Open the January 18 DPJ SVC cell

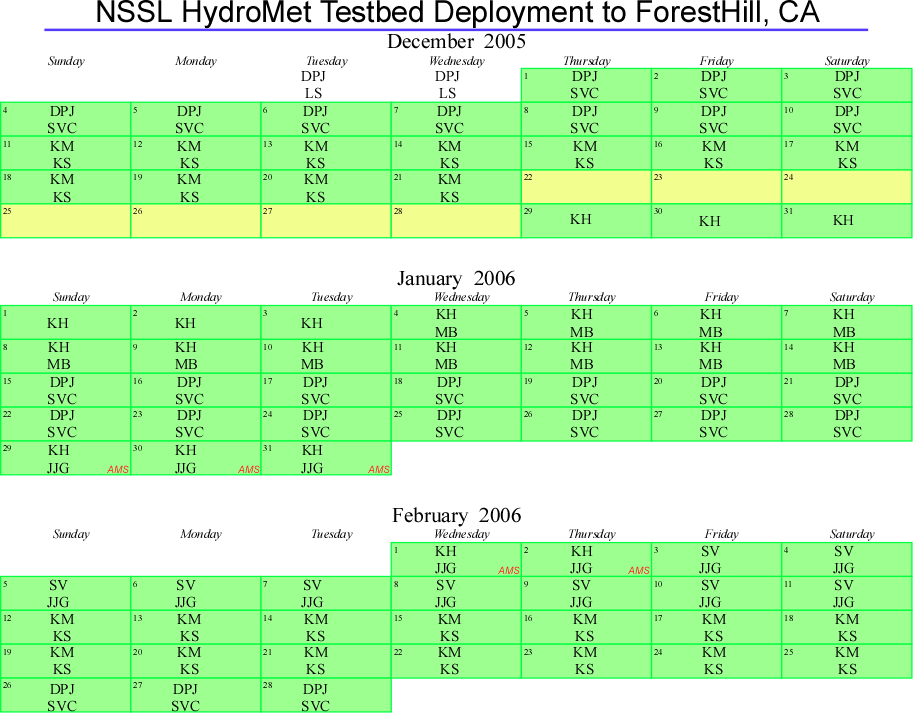[456, 391]
